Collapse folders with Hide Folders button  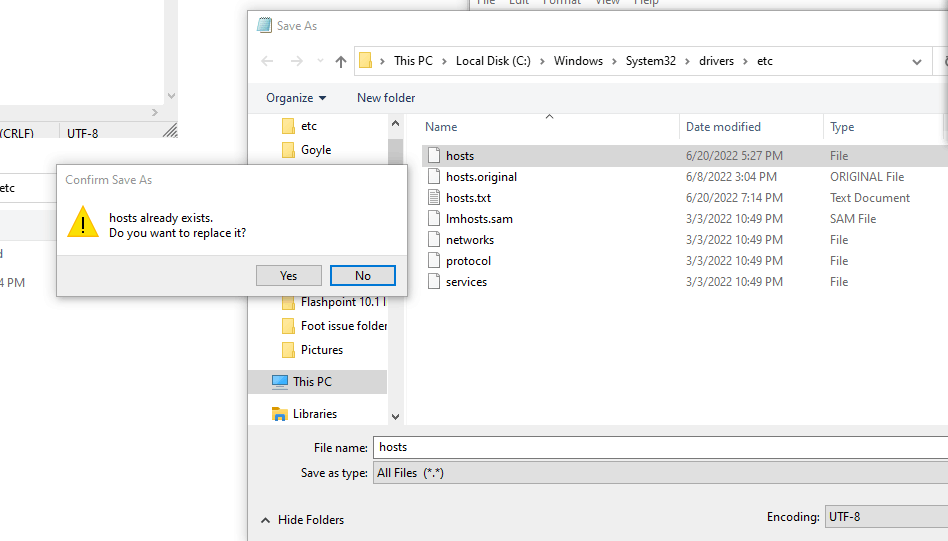tap(302, 520)
